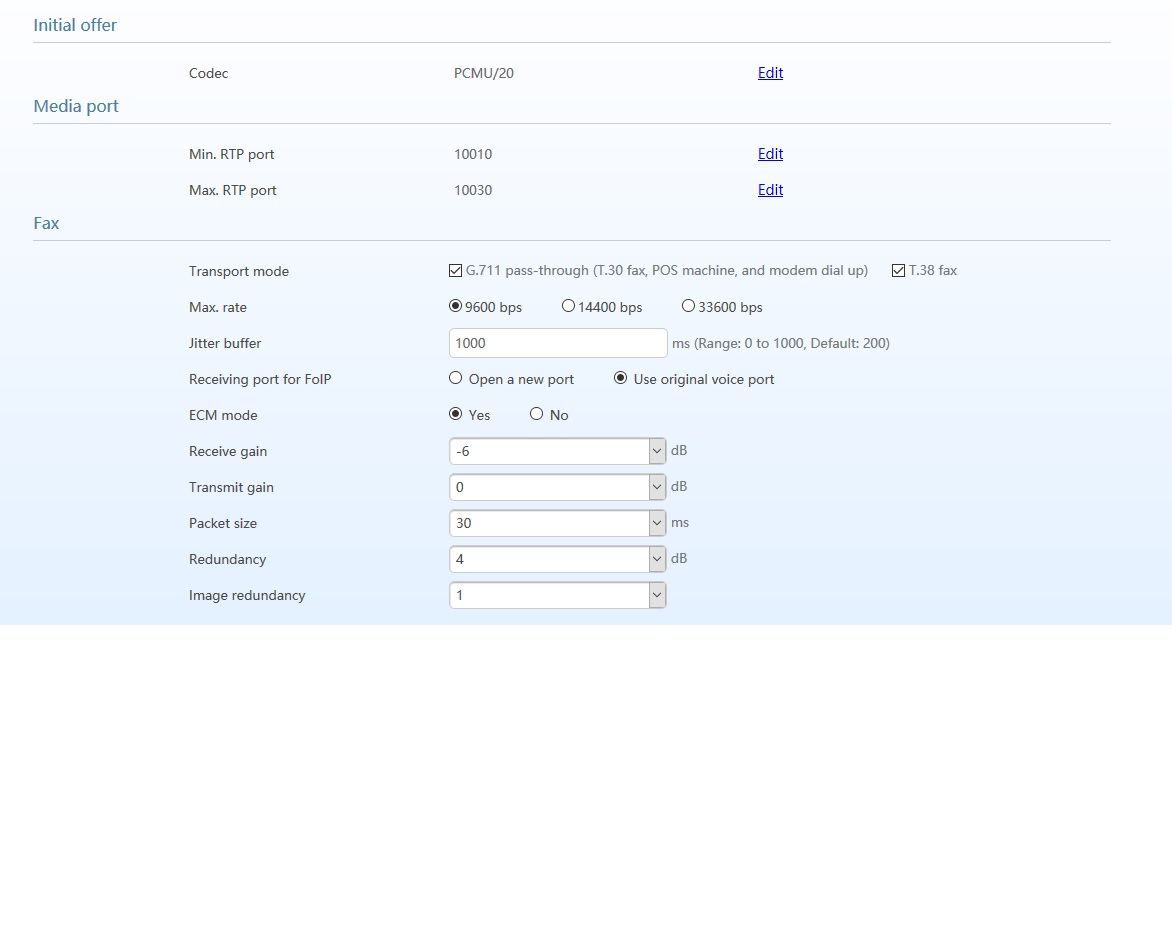Click the Fax section heading
Screen dimensions: 1172x948
pos(46,223)
